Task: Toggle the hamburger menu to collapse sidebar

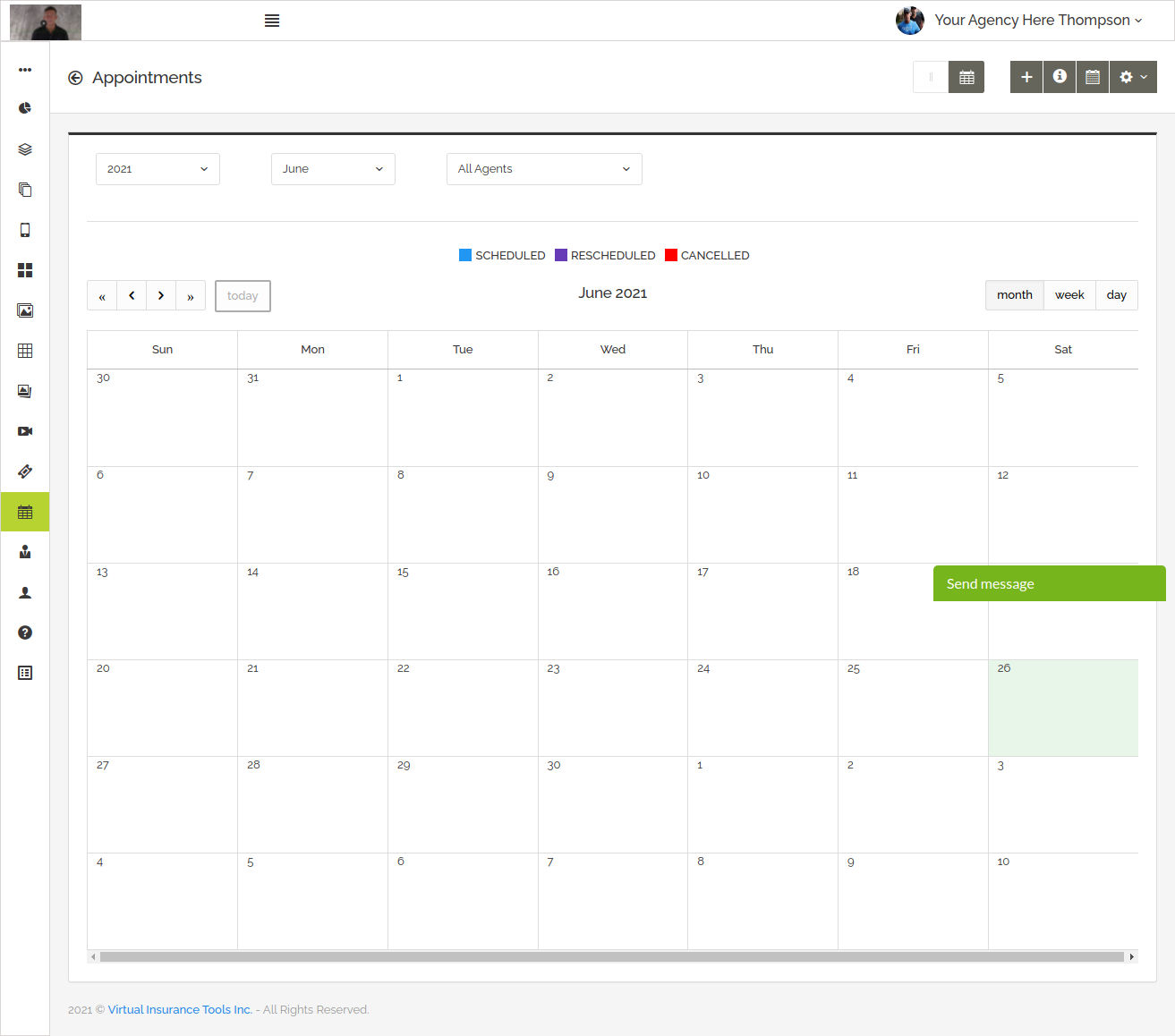Action: pos(272,21)
